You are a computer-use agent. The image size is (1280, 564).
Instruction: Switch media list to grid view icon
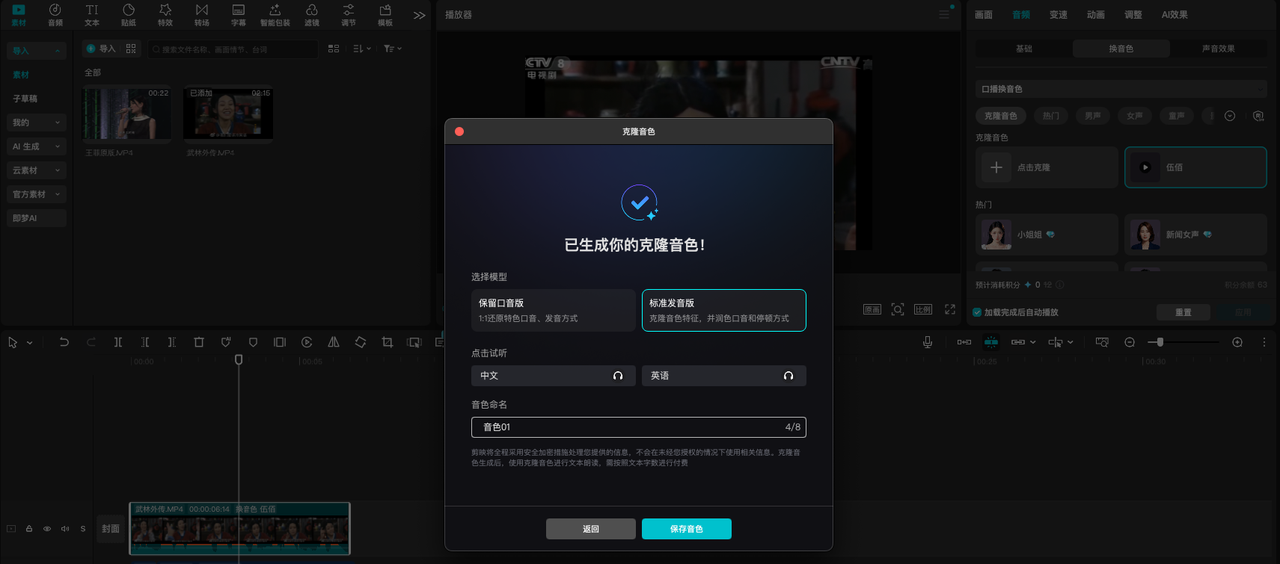[x=333, y=48]
